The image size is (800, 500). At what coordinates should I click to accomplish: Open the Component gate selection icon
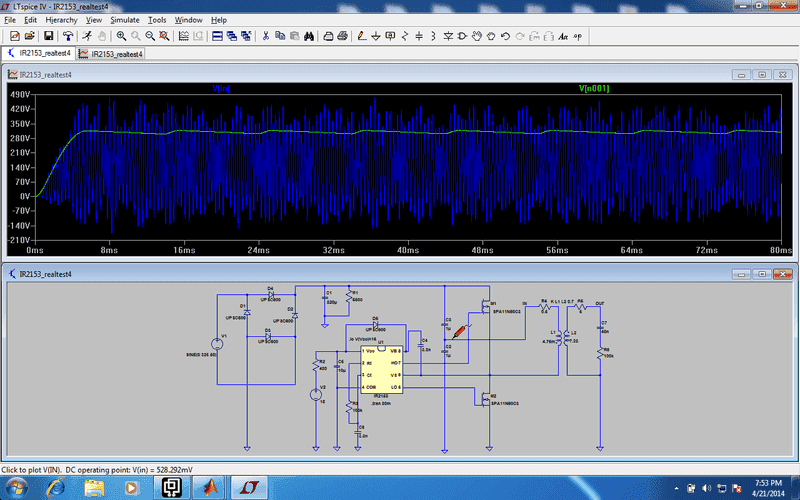462,36
